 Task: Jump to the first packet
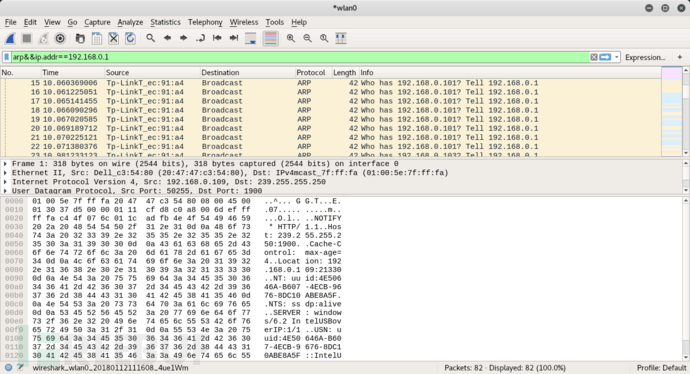[x=217, y=38]
